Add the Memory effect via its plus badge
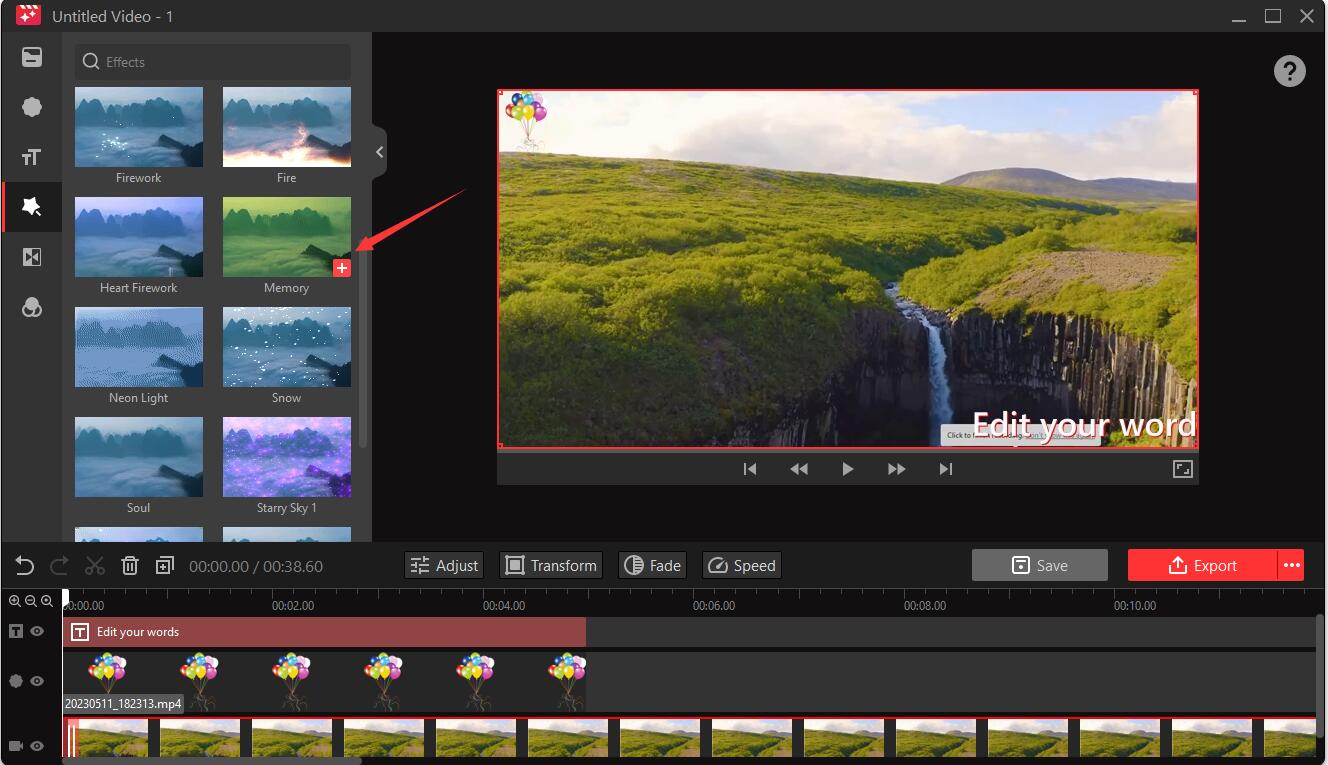 tap(342, 268)
